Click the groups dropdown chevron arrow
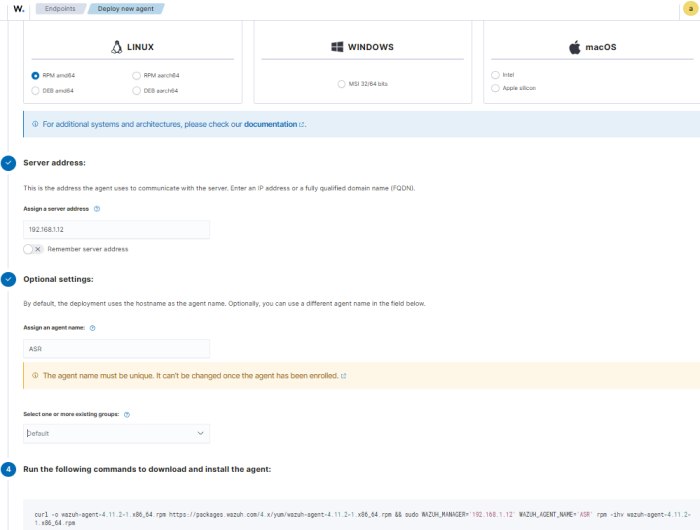 point(200,433)
